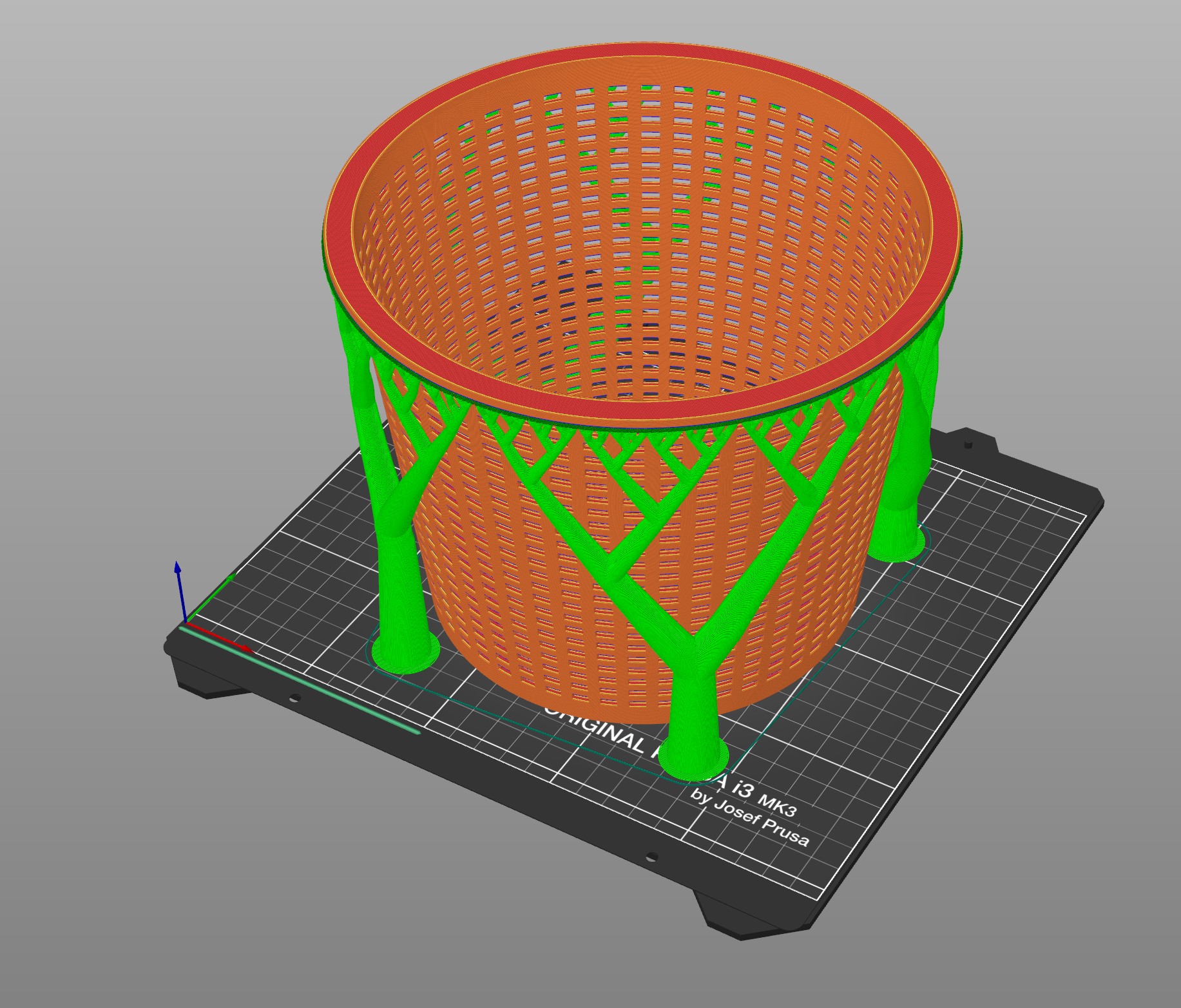
Task: Click the blue Z axis arrow at the bed origin
Action: 180,591
